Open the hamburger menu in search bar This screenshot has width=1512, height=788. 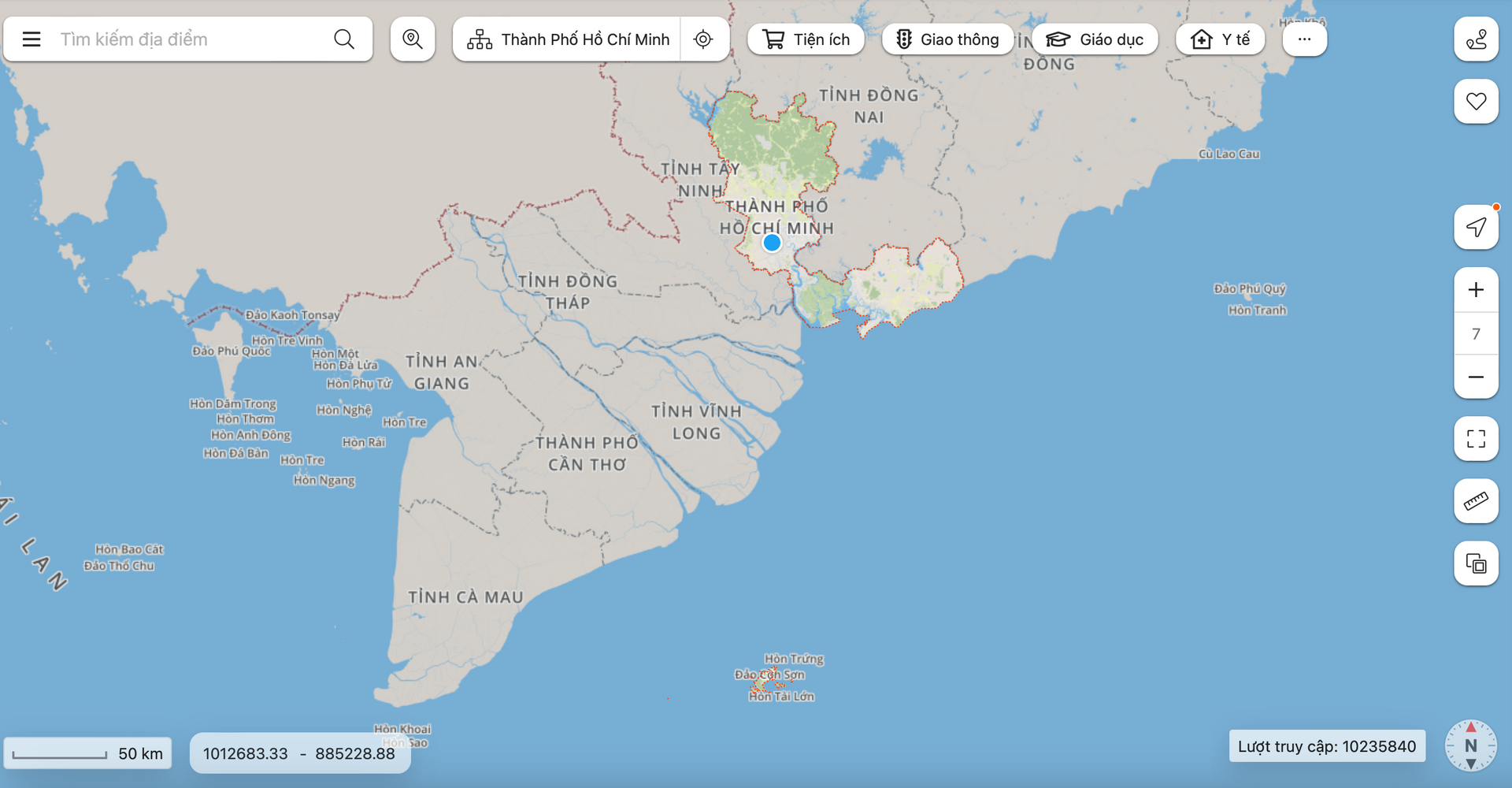coord(31,39)
